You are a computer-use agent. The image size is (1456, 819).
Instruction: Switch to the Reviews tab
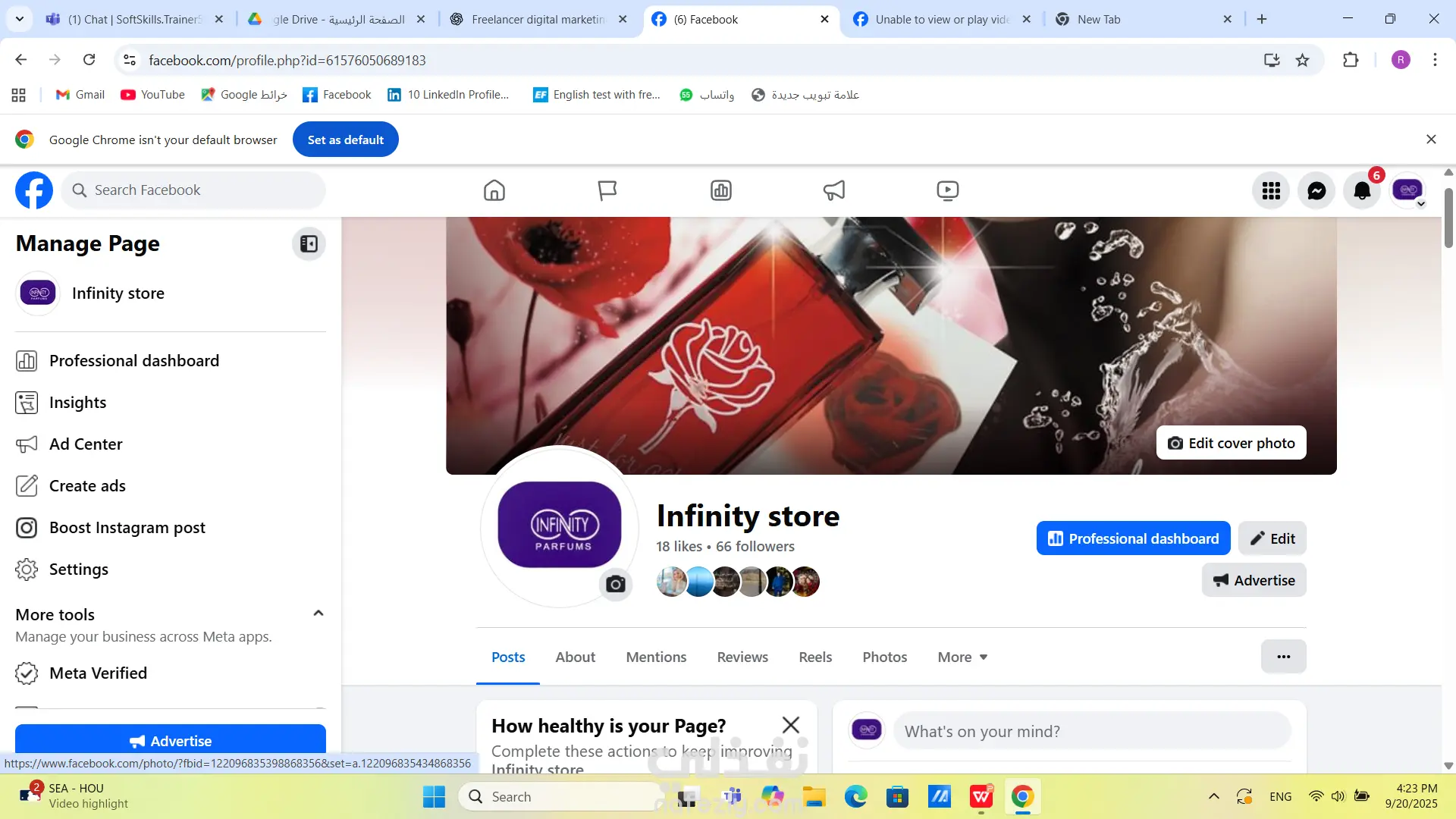tap(742, 657)
